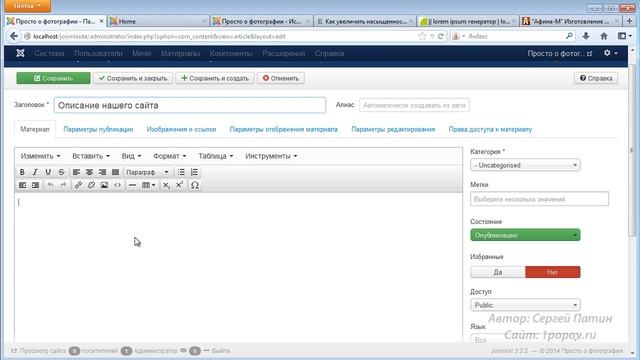Open the Вид editor menu
Viewport: 640px width, 360px height.
(131, 156)
